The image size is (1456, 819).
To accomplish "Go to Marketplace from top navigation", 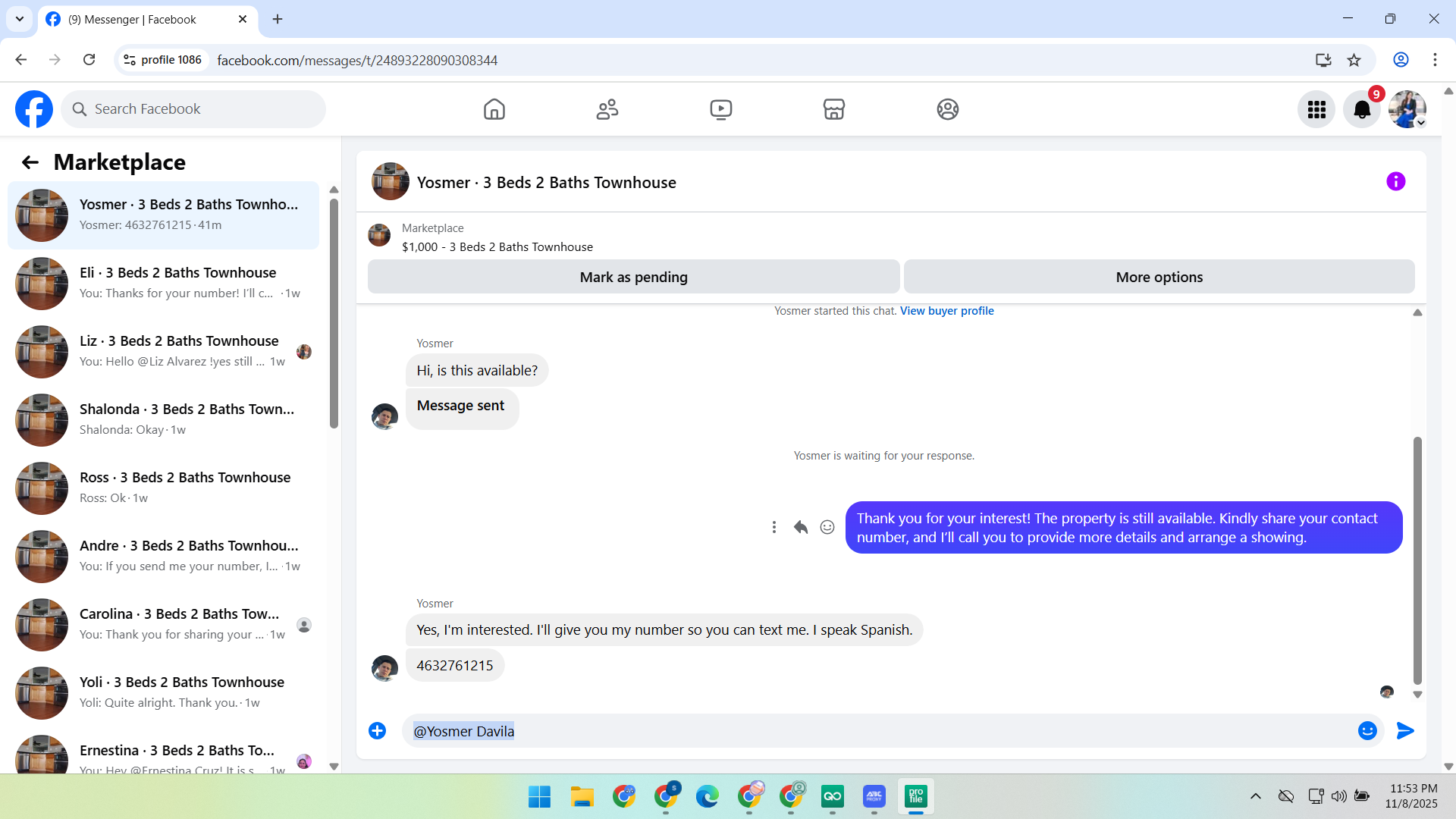I will pyautogui.click(x=833, y=109).
